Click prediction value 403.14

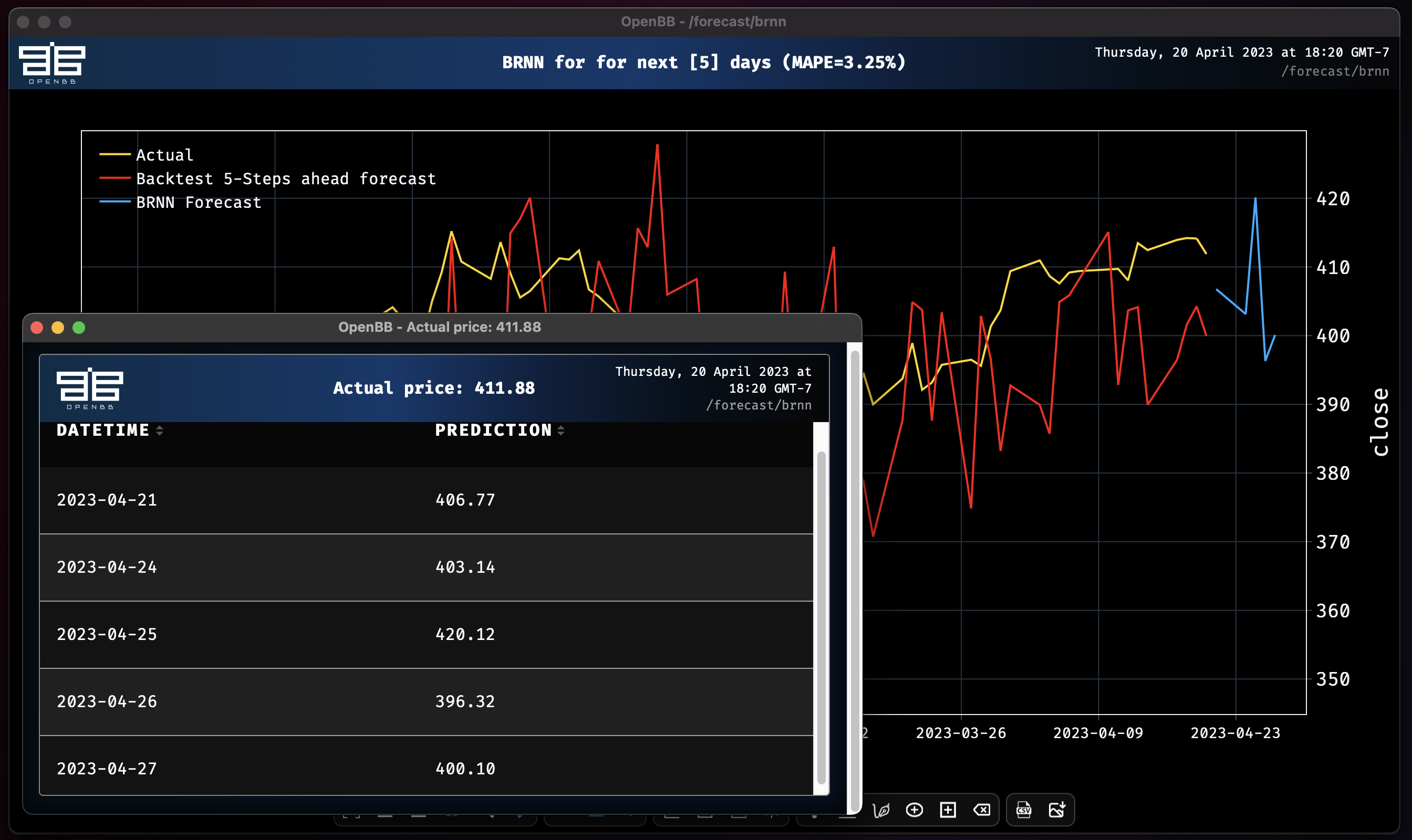[x=465, y=567]
